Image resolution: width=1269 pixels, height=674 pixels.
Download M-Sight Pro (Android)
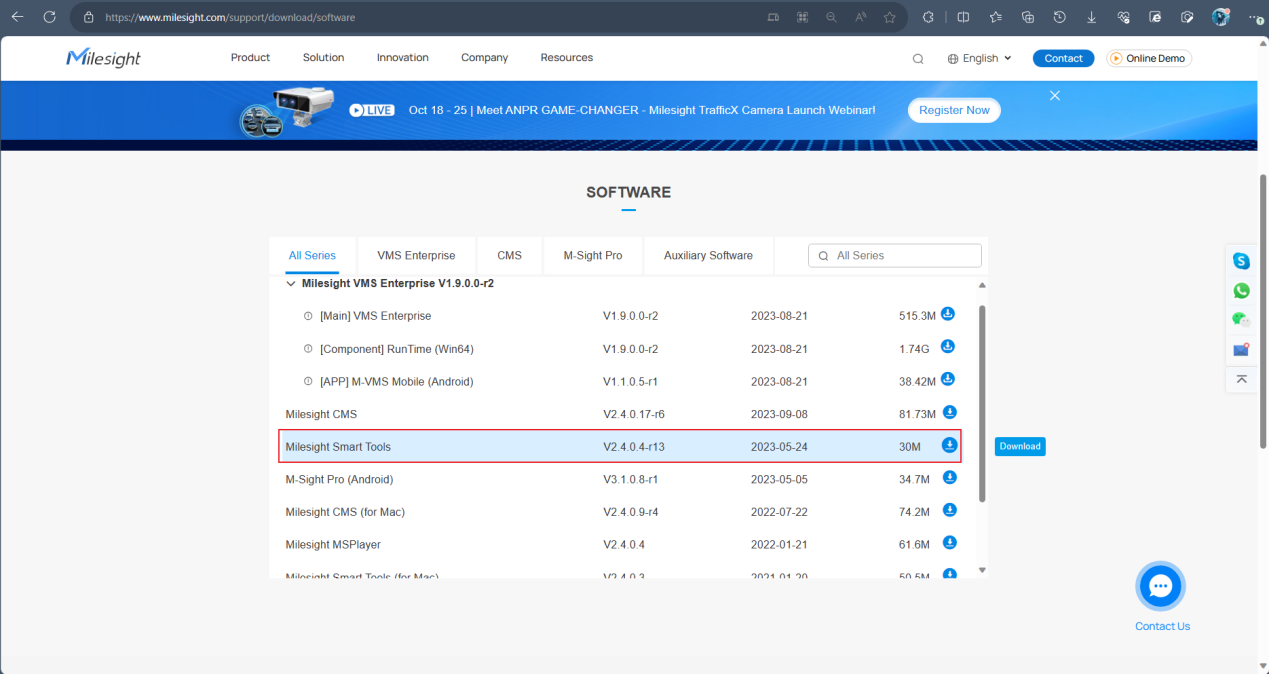[950, 478]
